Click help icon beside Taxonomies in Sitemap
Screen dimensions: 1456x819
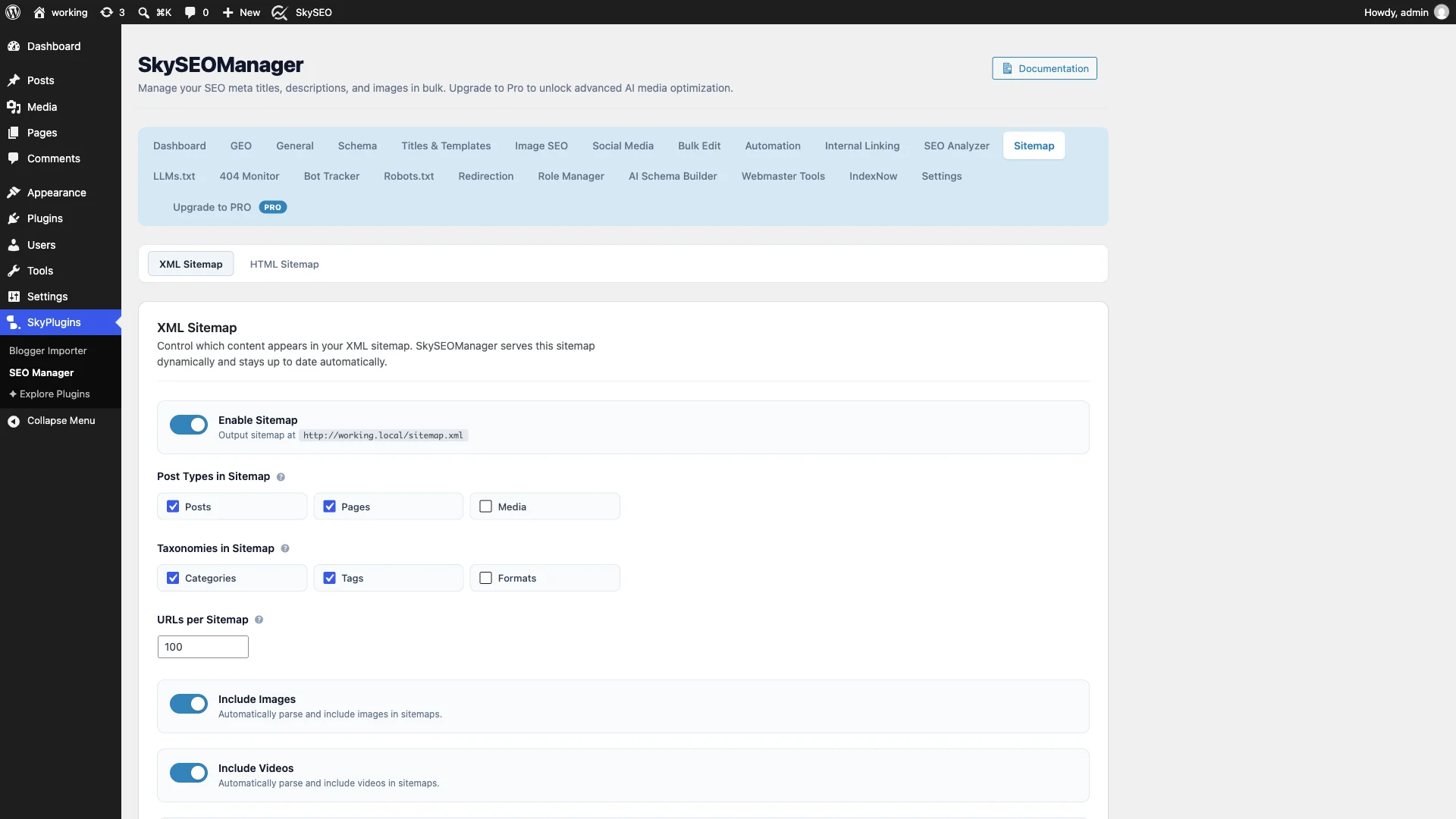tap(285, 548)
